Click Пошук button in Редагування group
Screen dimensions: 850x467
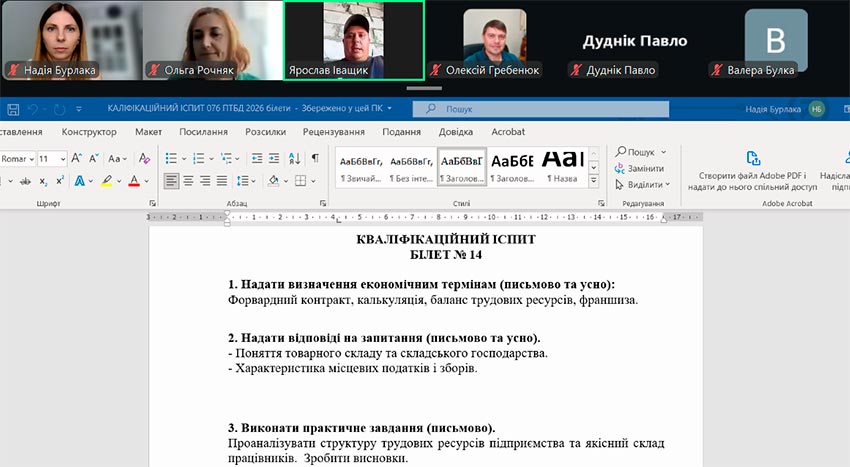click(x=640, y=152)
